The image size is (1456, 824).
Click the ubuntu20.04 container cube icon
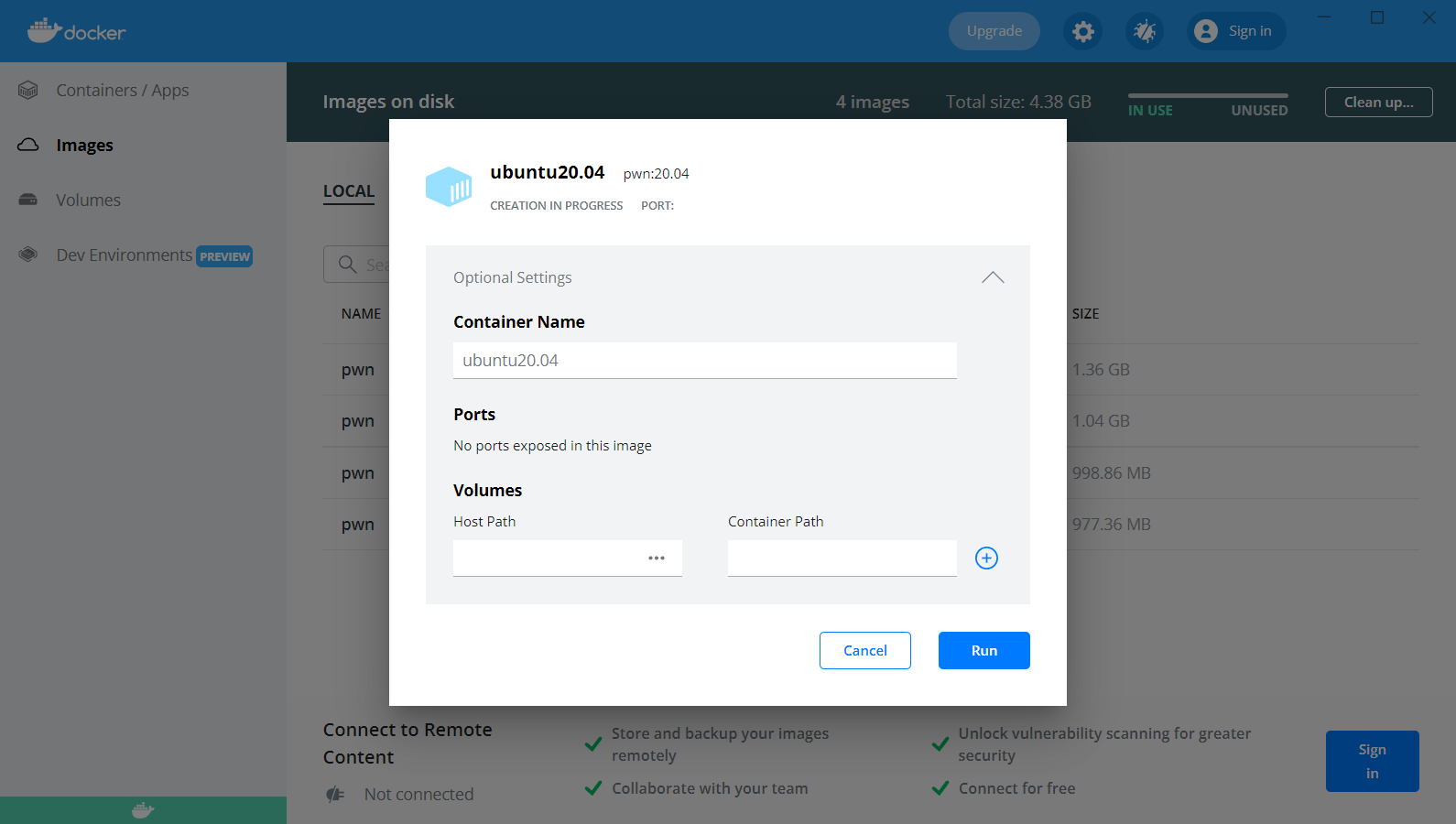[x=449, y=186]
